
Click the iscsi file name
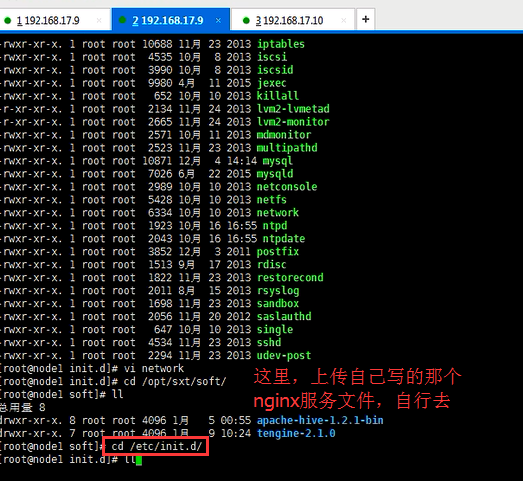pyautogui.click(x=272, y=57)
